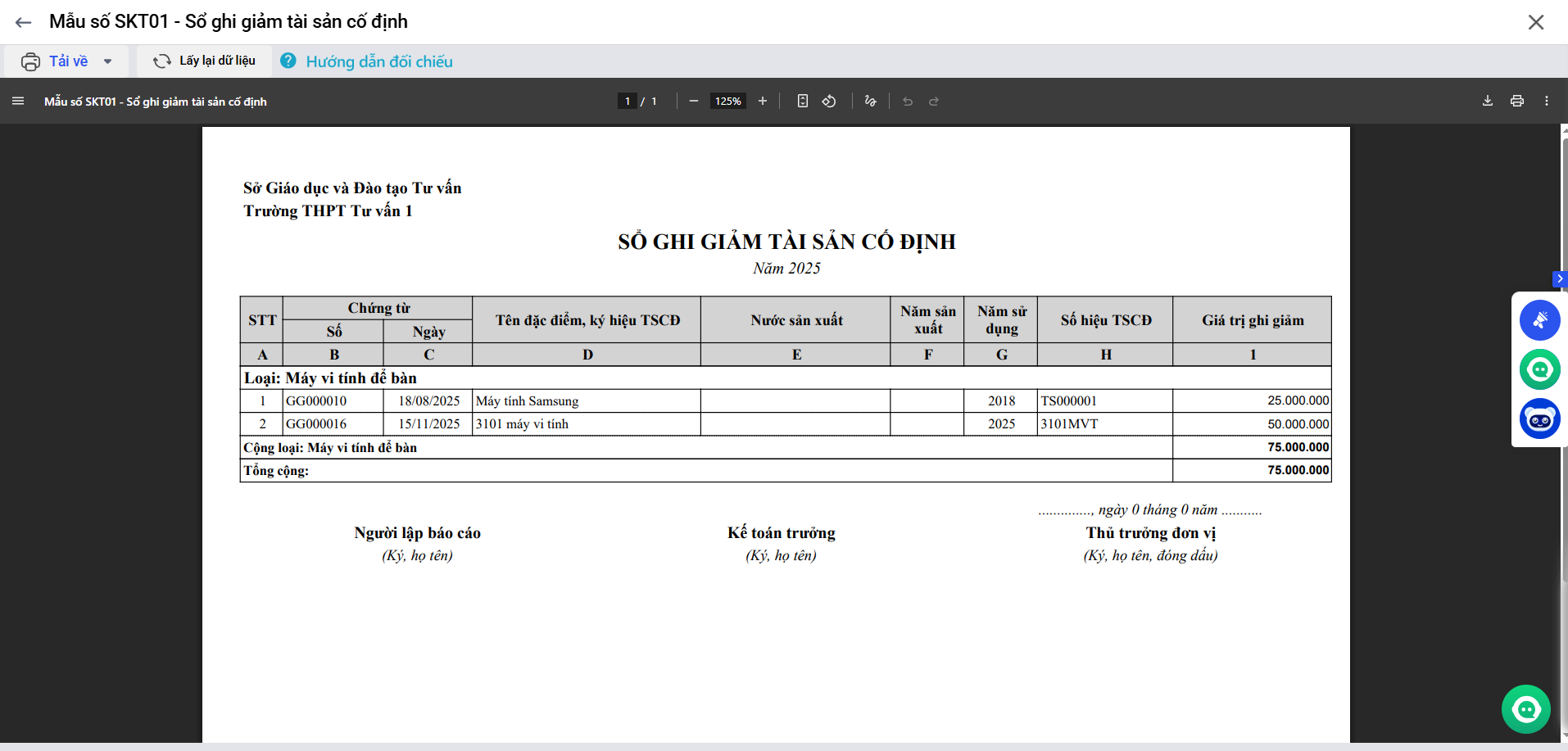Print the PDF using the printer icon
The width and height of the screenshot is (1568, 751).
1517,101
